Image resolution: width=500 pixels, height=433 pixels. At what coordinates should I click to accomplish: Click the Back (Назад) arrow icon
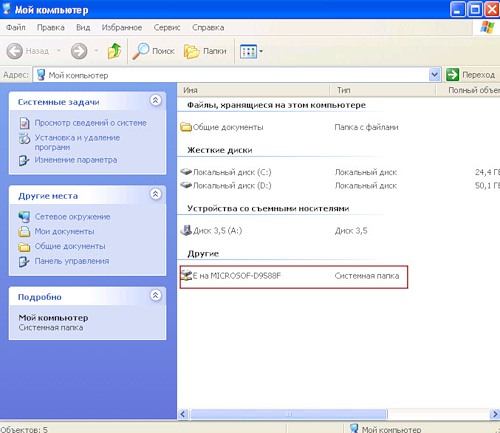pos(15,51)
